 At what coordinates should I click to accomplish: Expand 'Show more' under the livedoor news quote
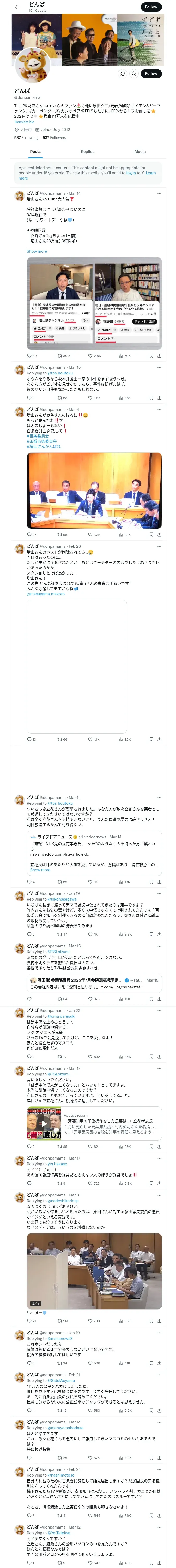pos(40,870)
